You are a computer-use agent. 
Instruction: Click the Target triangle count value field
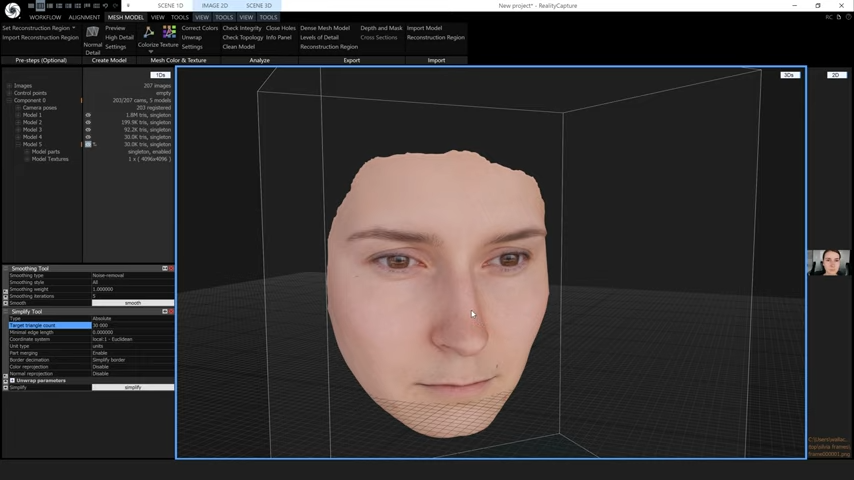(x=132, y=325)
